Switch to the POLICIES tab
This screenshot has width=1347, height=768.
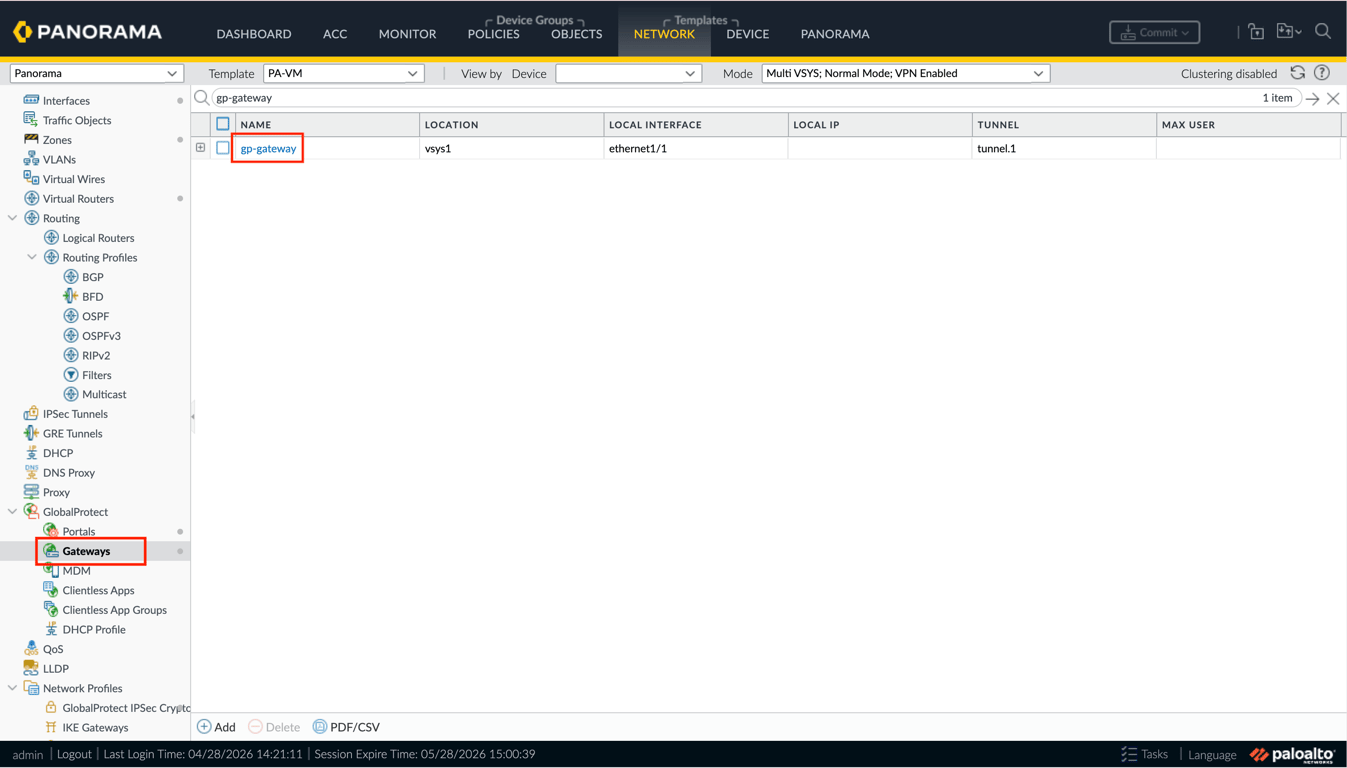point(494,34)
